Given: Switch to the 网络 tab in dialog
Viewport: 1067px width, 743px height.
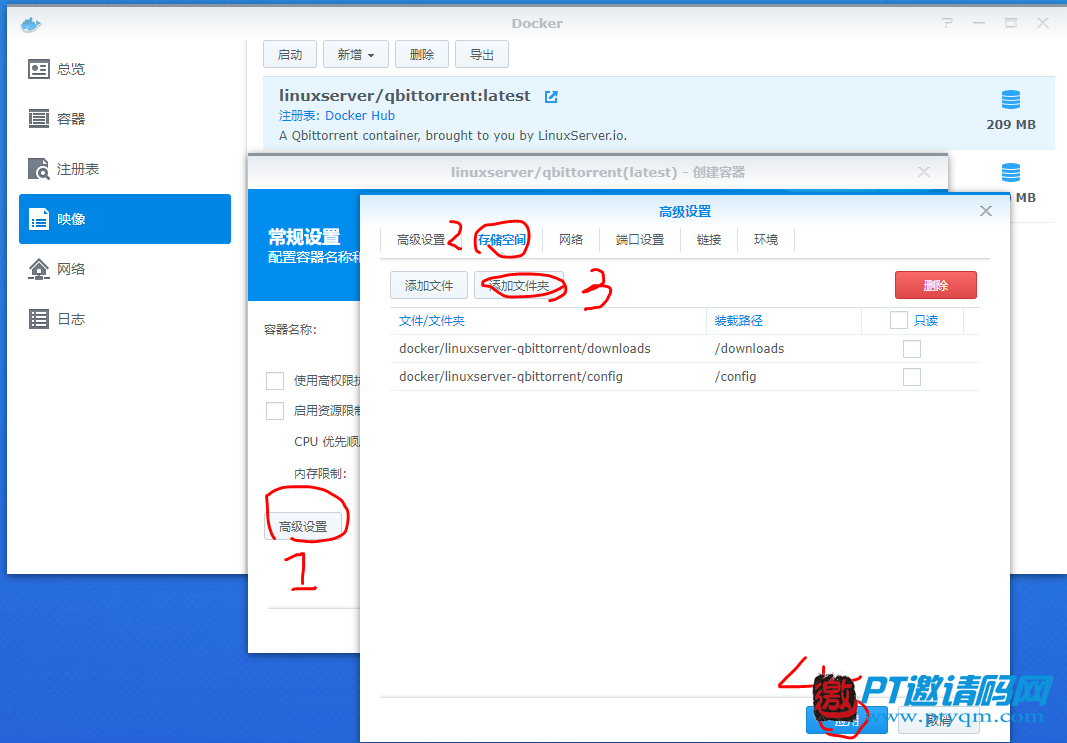Looking at the screenshot, I should 571,240.
